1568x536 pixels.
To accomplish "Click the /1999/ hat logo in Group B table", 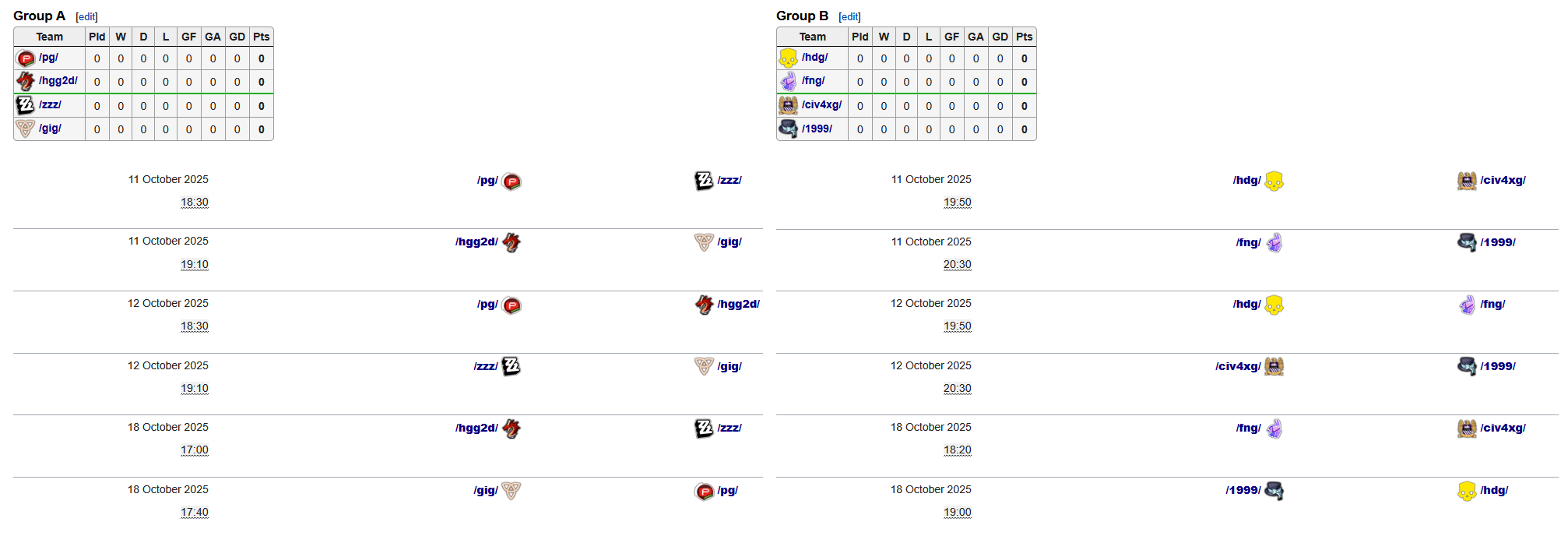I will click(788, 129).
